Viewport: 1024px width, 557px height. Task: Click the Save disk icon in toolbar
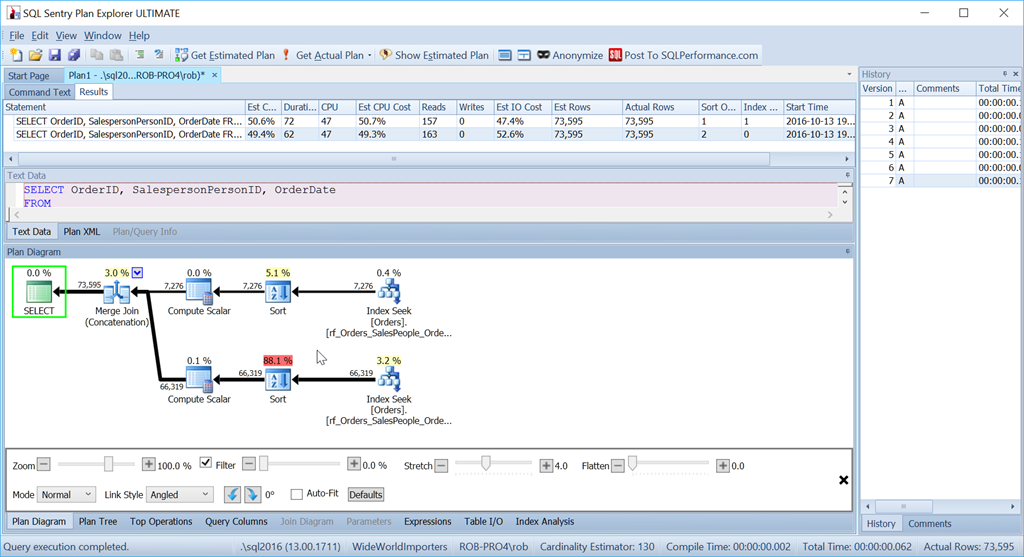[x=55, y=55]
